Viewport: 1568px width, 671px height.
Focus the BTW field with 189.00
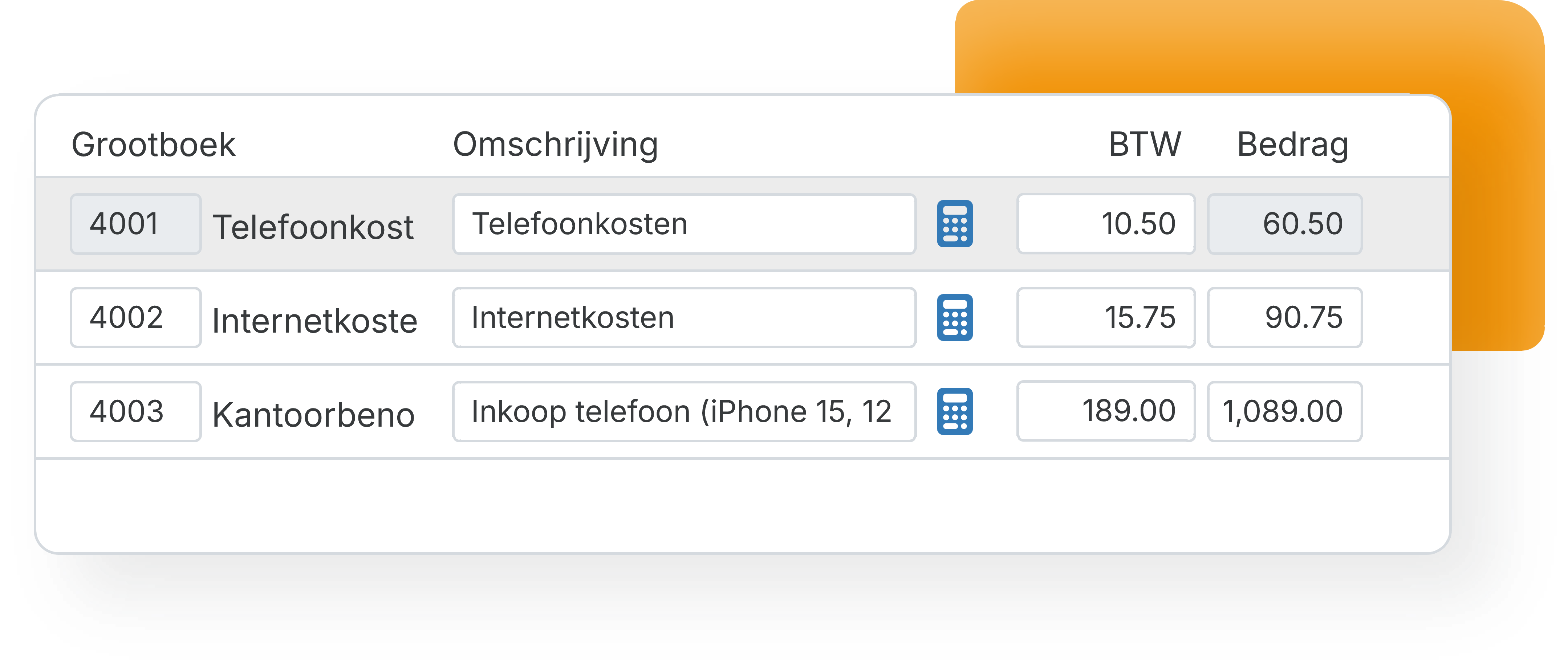pyautogui.click(x=1105, y=411)
